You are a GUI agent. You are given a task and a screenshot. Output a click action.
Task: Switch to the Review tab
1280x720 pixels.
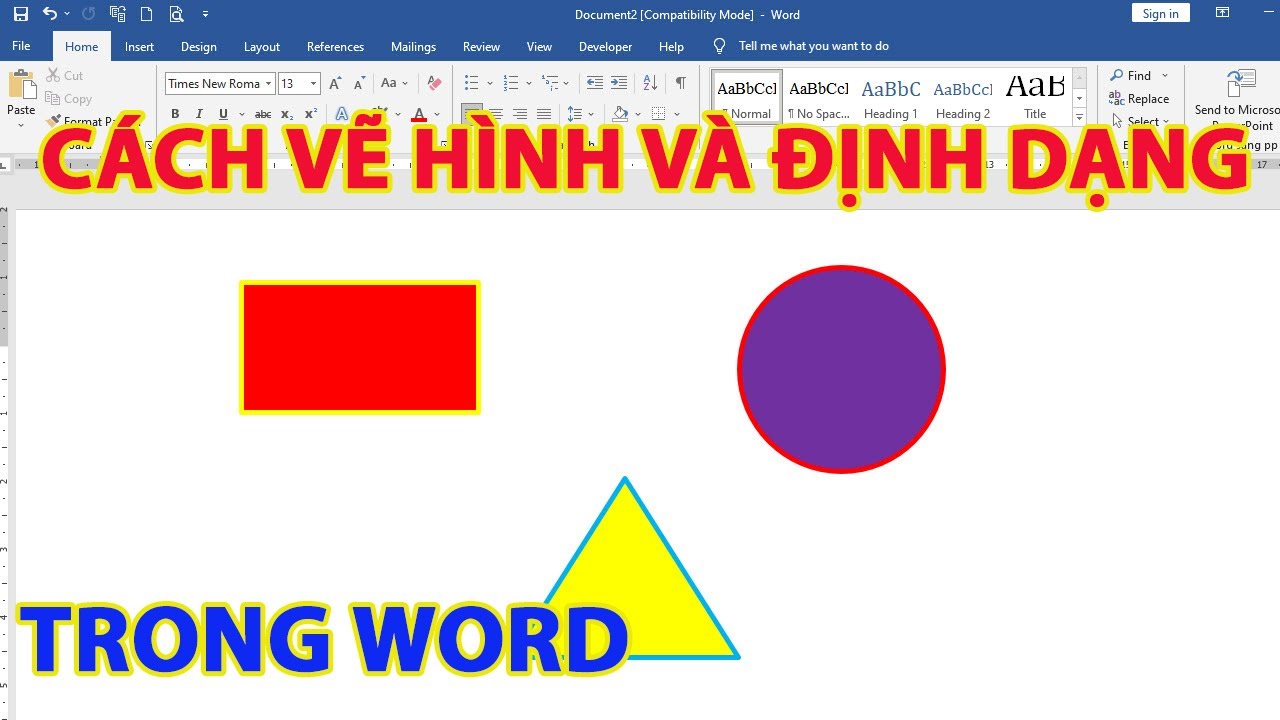(x=481, y=46)
